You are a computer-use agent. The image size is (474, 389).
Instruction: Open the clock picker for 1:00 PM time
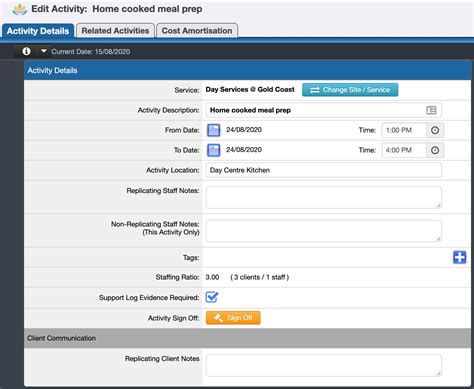point(435,130)
